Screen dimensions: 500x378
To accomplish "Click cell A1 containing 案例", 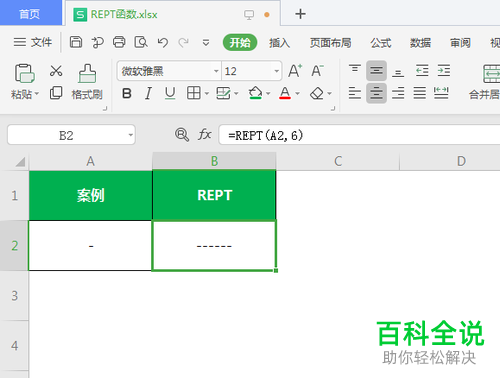I will [90, 195].
